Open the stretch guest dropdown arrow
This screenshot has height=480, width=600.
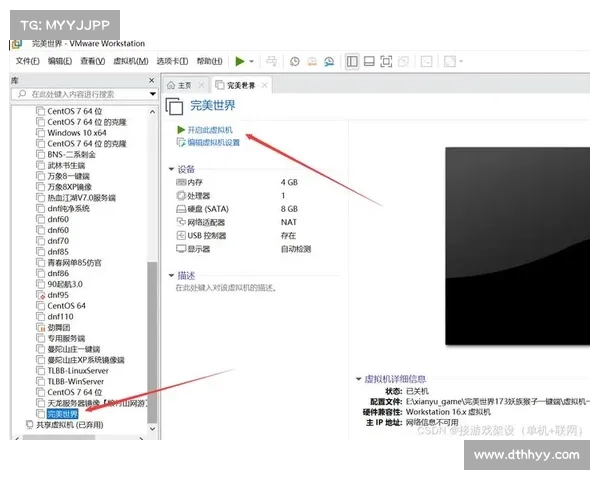click(x=461, y=61)
